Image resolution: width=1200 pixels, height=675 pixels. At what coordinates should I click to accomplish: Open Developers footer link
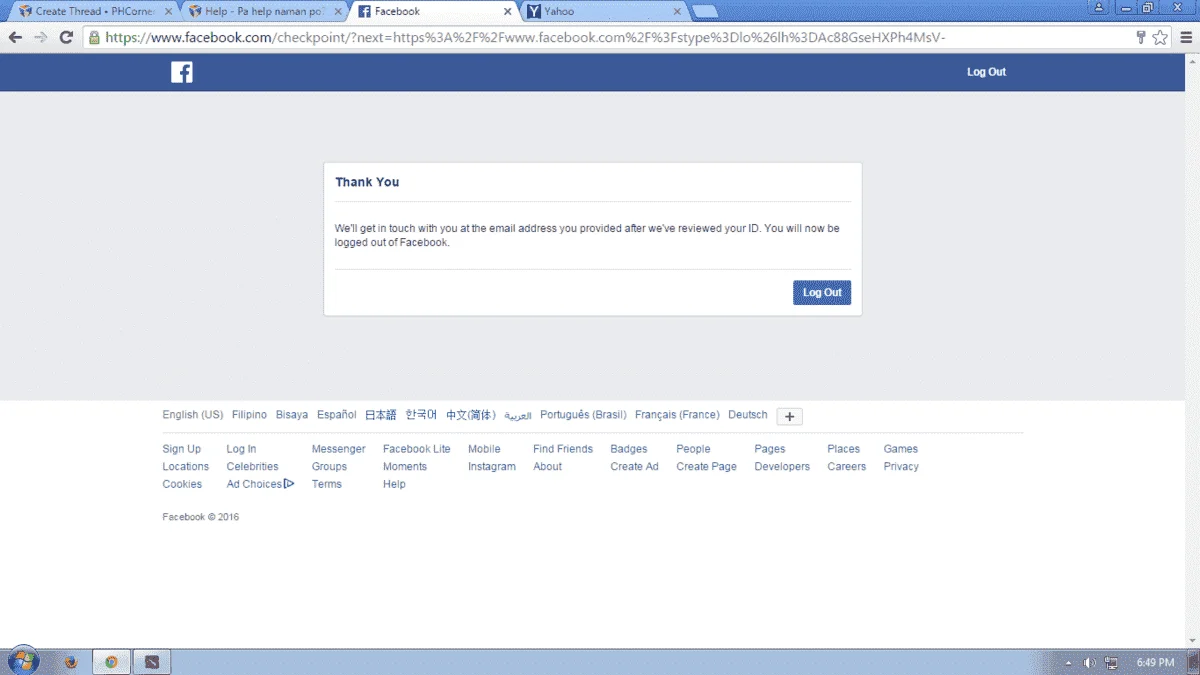pyautogui.click(x=782, y=467)
